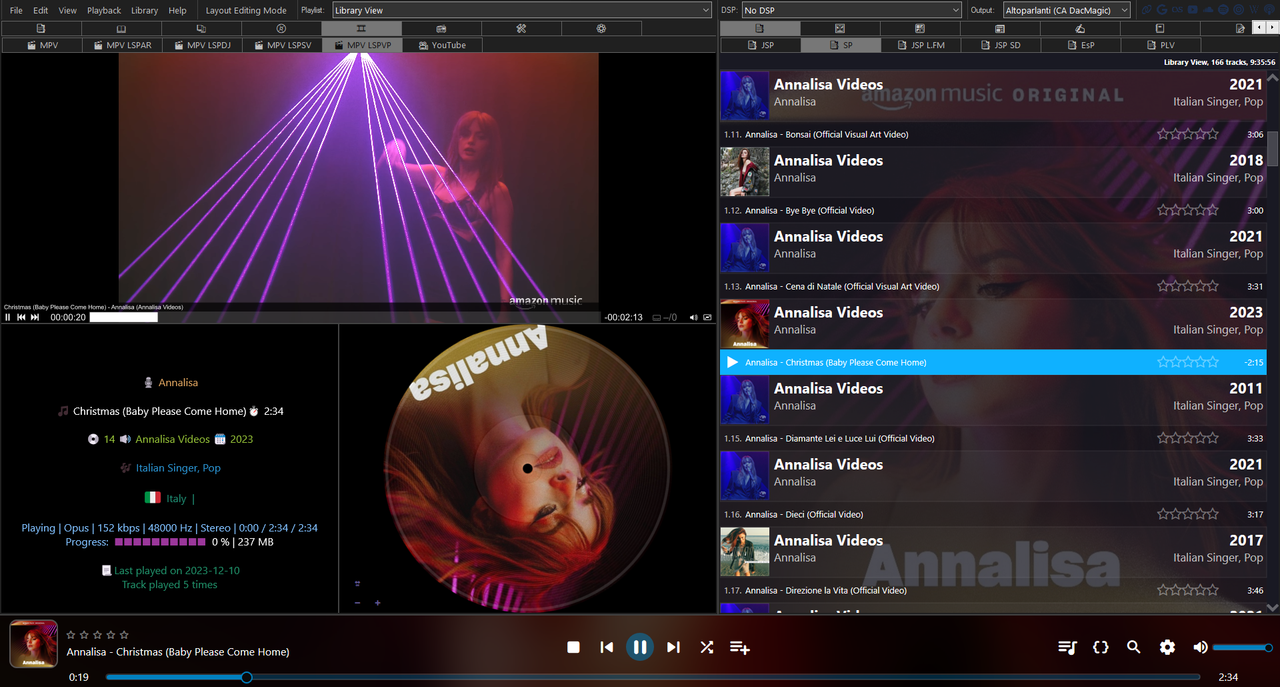The image size is (1280, 687).
Task: Pause the MPV video with small pause icon
Action: [8, 317]
